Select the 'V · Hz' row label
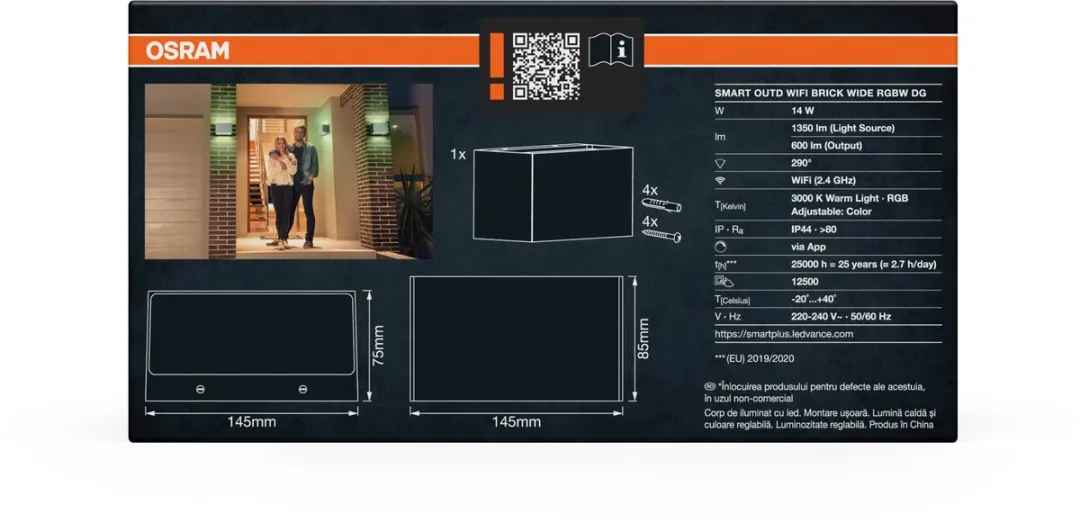Screen dimensions: 1080x523 tap(728, 317)
